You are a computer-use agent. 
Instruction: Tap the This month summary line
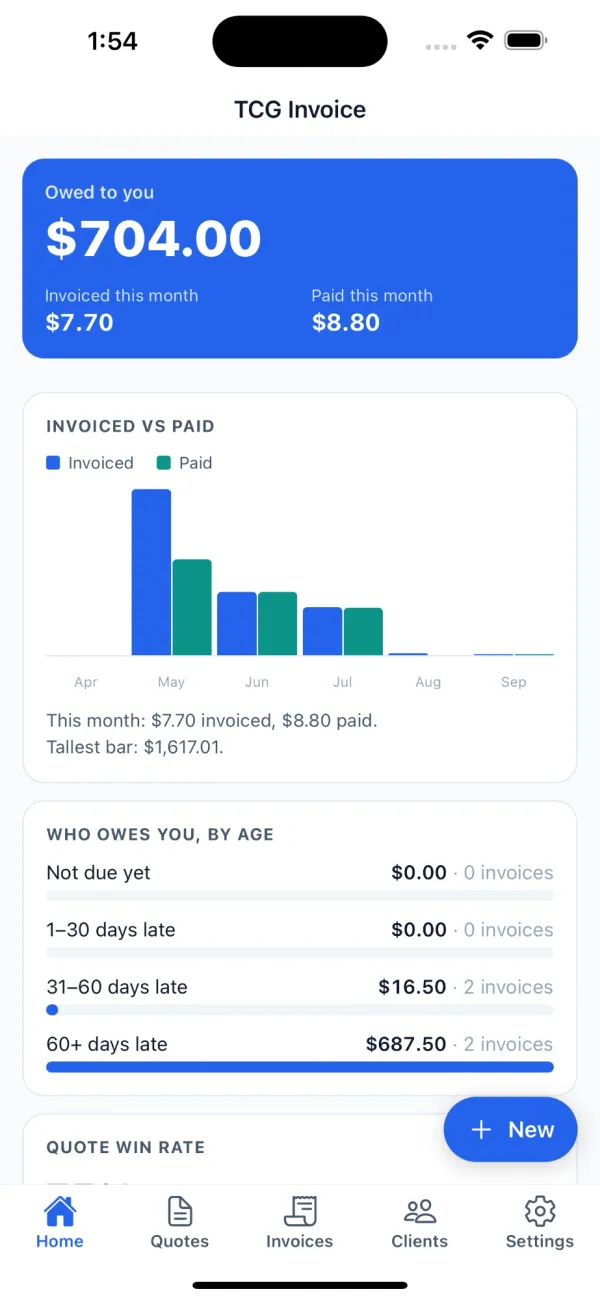coord(212,720)
